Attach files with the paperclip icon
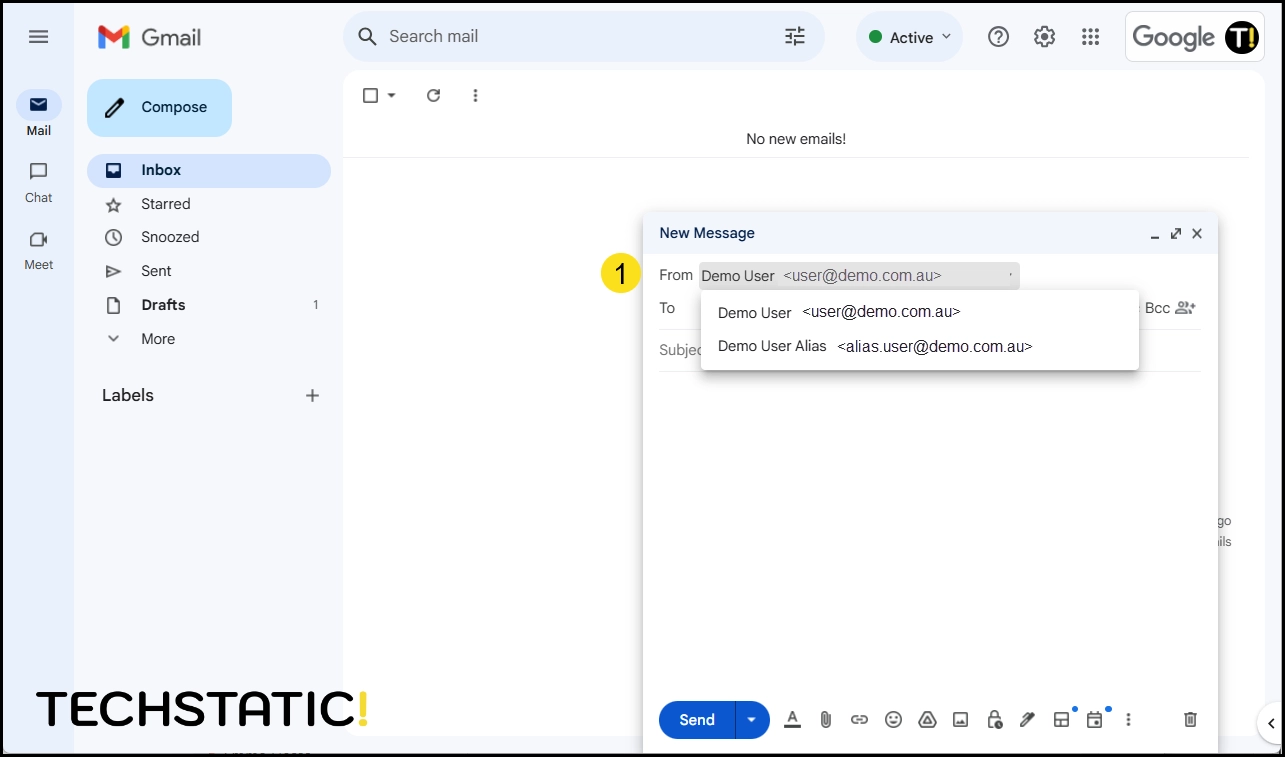 click(825, 719)
